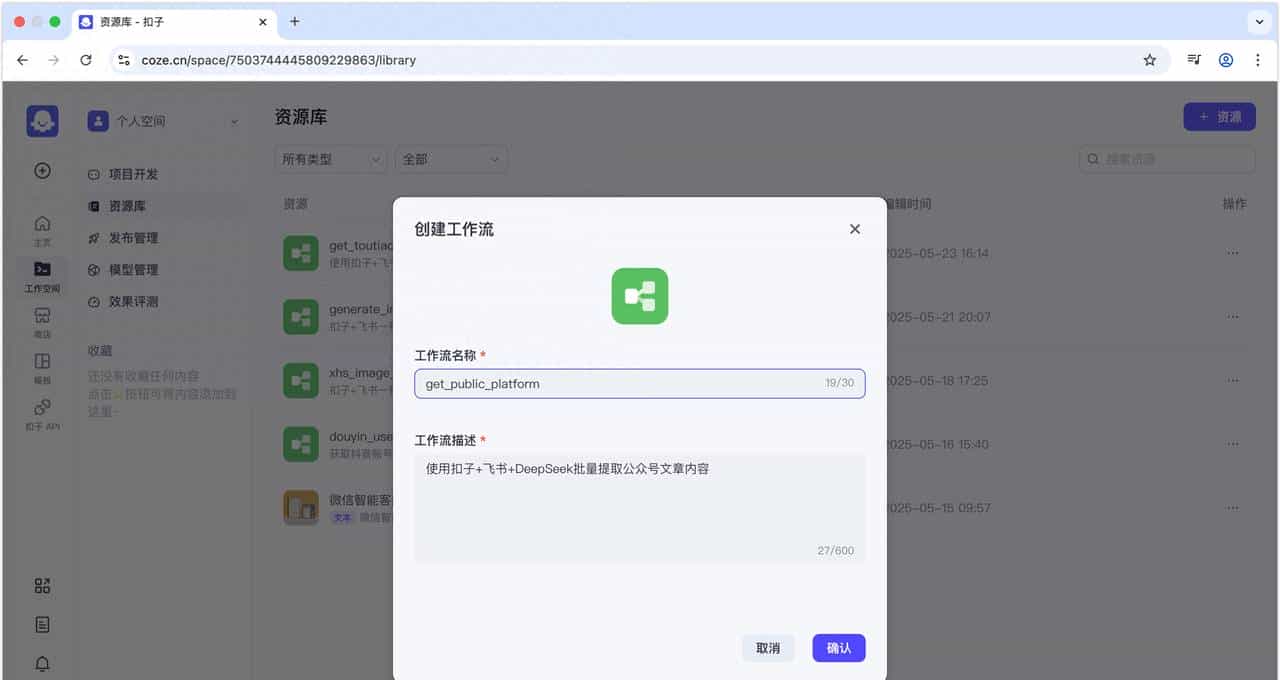
Task: Open the 所有类型 type filter dropdown
Action: pos(330,159)
